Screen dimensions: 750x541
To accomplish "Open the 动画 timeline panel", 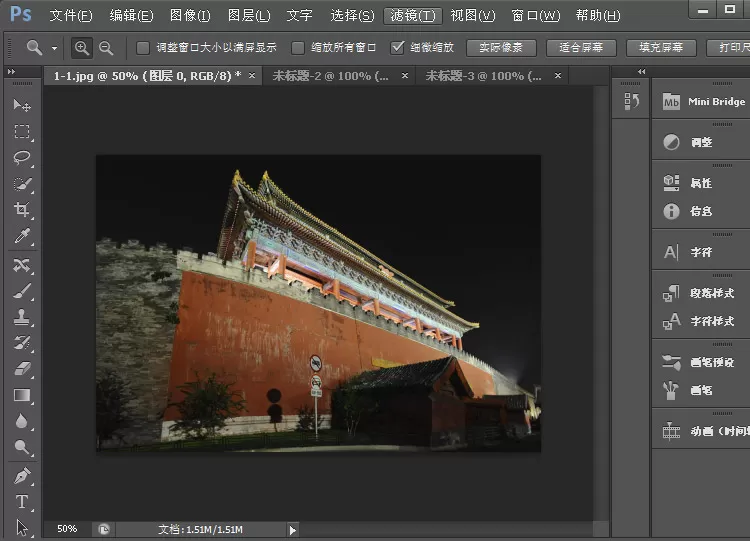I will 705,431.
